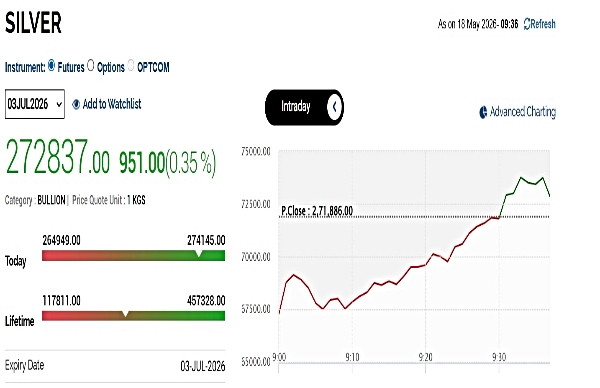Click the Intraday left chevron circle

point(334,107)
